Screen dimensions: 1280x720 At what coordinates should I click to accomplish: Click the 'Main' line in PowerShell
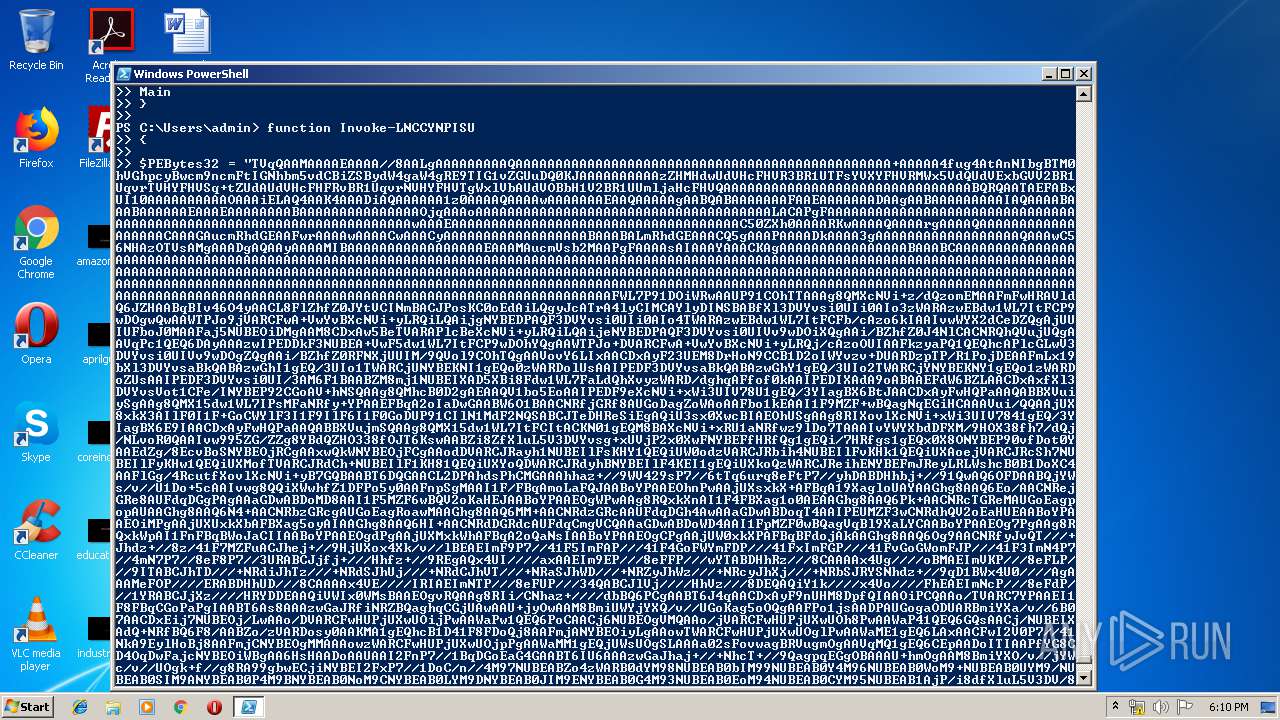pos(155,92)
